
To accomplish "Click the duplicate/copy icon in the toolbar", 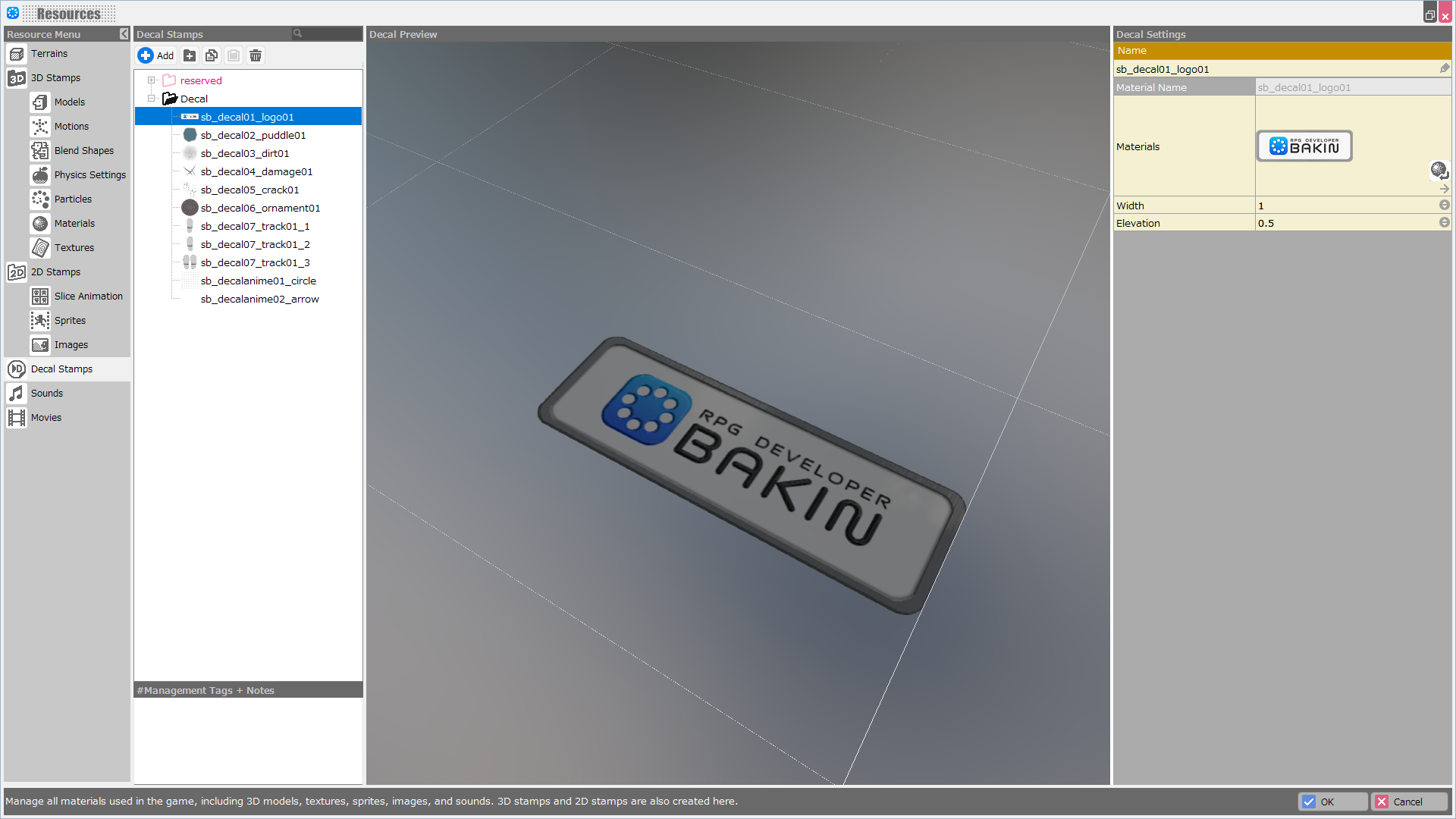I will click(212, 55).
